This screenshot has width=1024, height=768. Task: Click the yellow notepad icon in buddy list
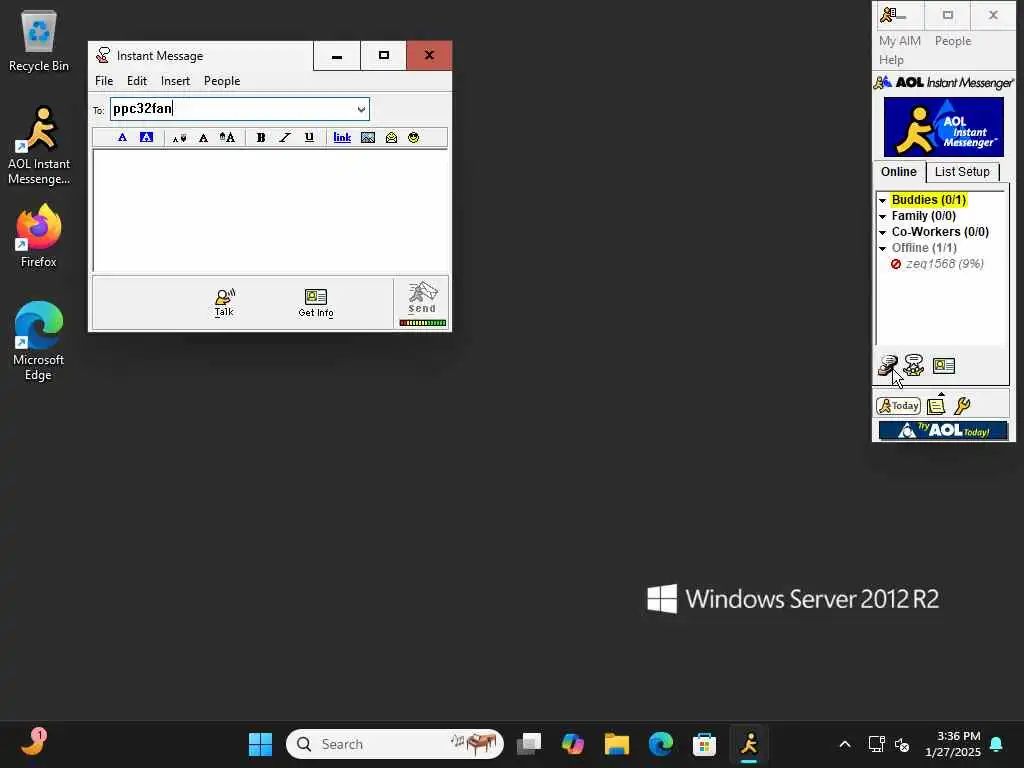936,406
